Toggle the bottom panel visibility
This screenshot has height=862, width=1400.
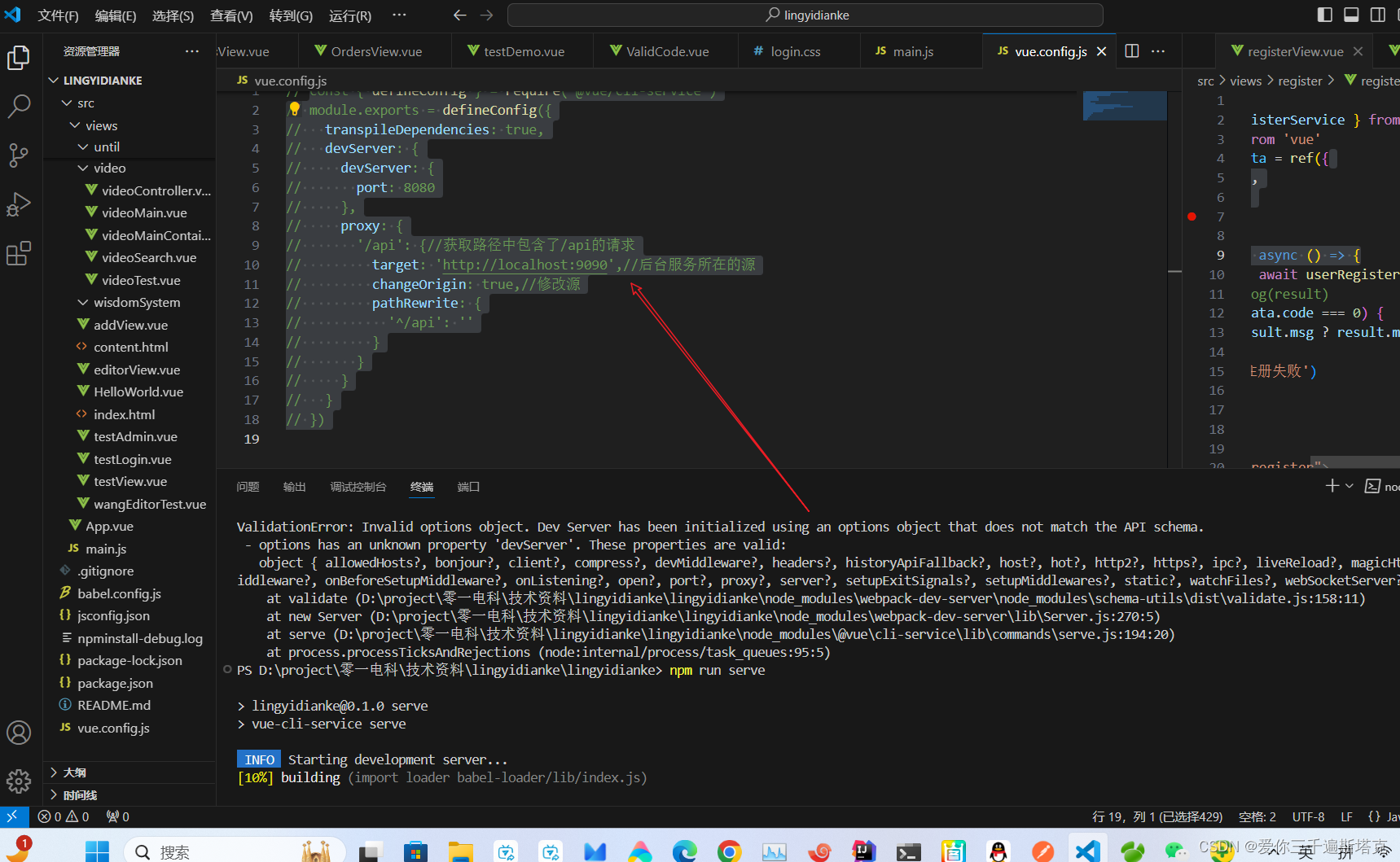(1351, 14)
